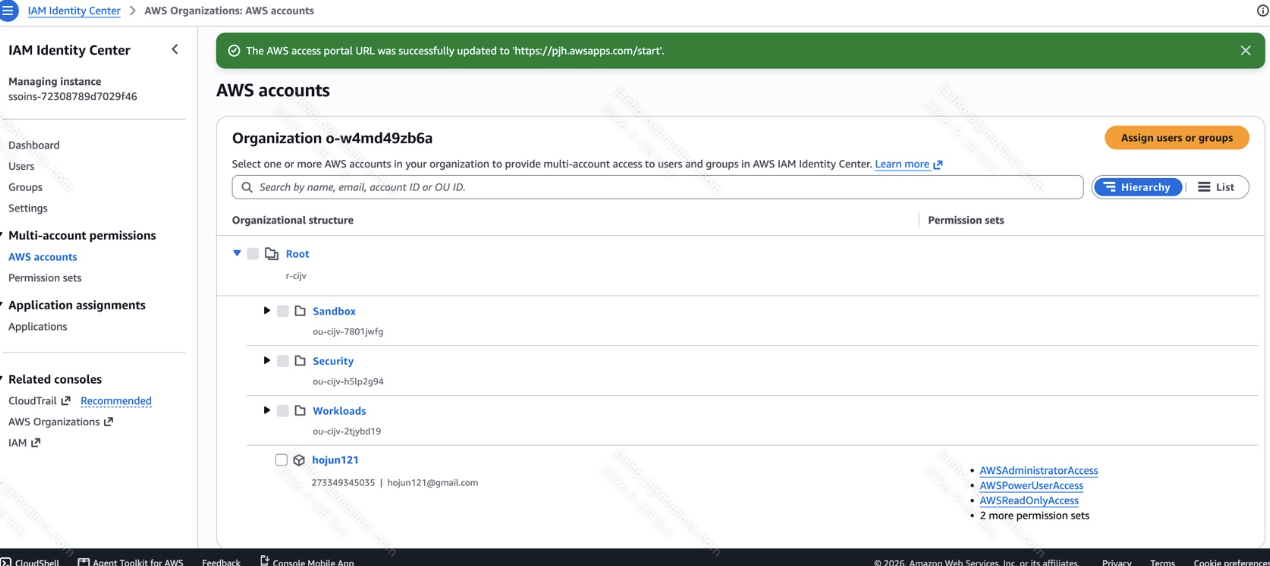Focus the account search field
This screenshot has width=1270, height=566.
coord(658,187)
